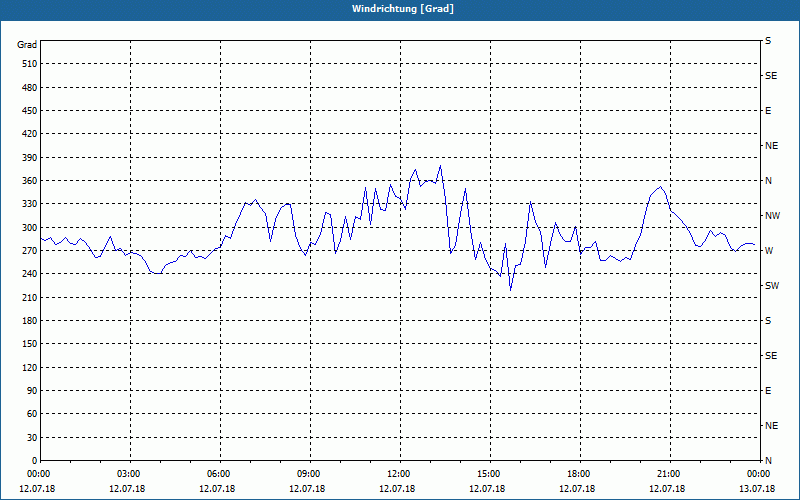The image size is (800, 500).
Task: Select the 510 value on the degree axis
Action: point(30,64)
